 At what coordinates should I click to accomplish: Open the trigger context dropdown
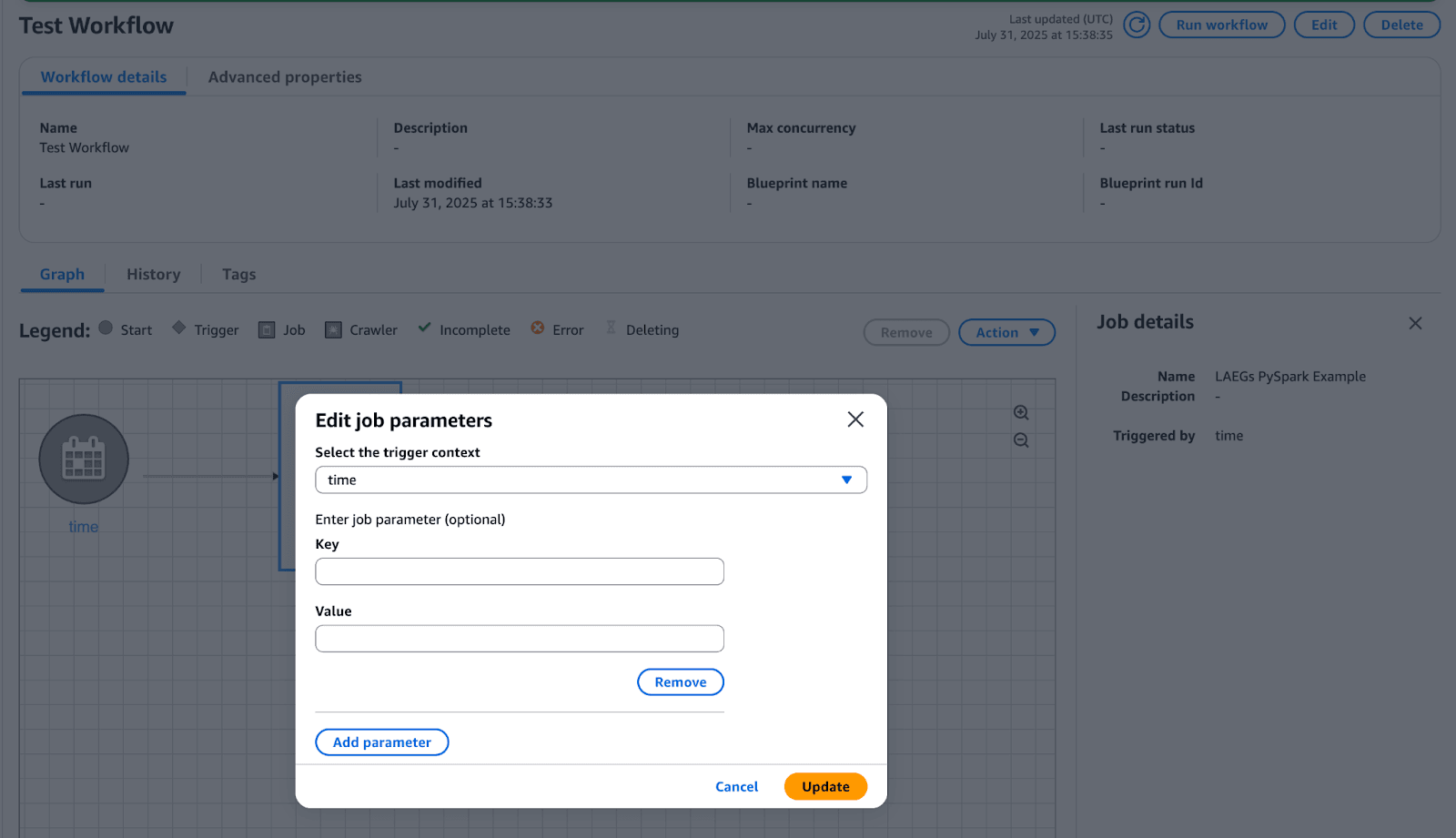click(591, 480)
